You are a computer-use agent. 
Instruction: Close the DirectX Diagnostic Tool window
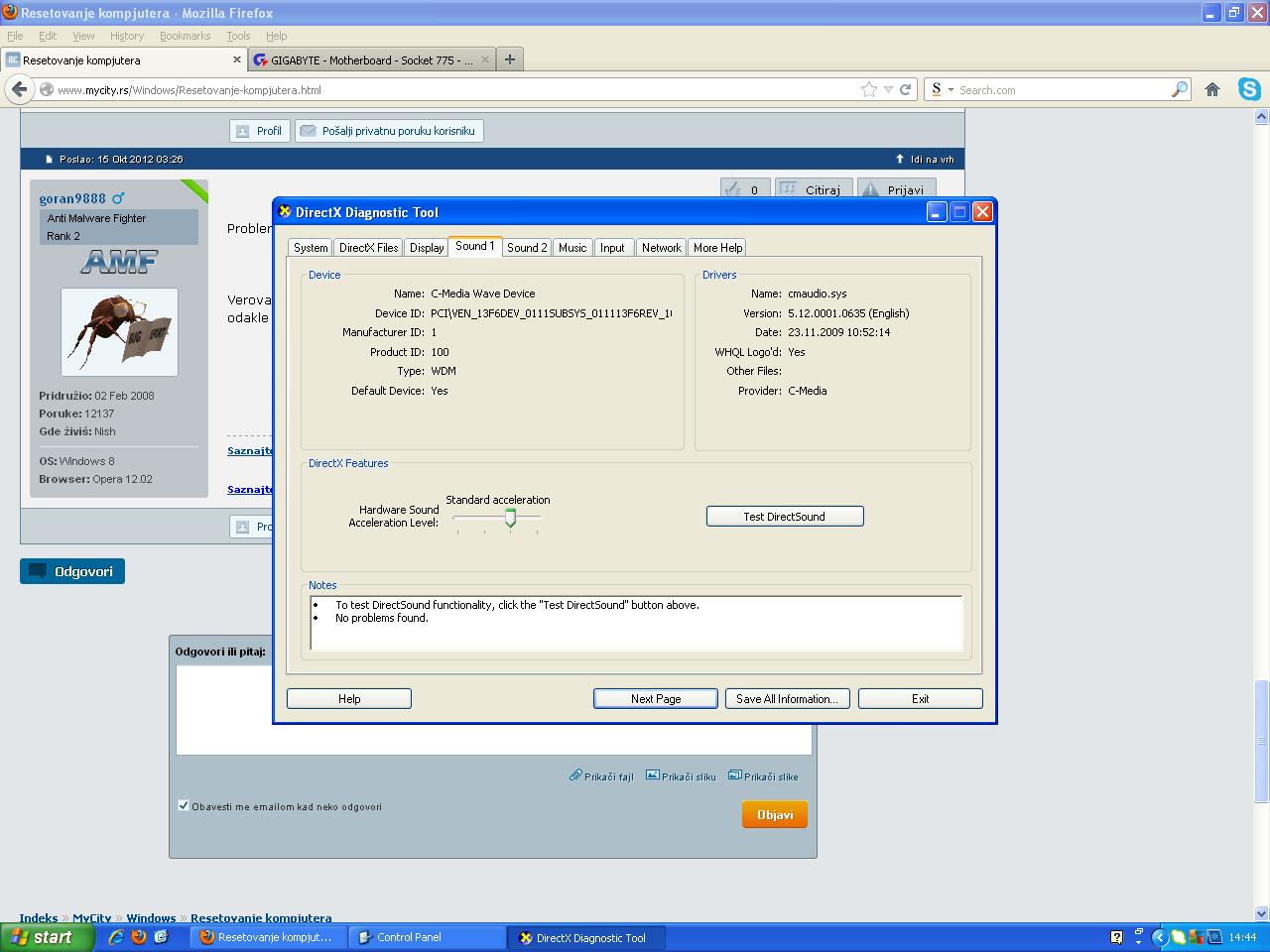tap(982, 211)
